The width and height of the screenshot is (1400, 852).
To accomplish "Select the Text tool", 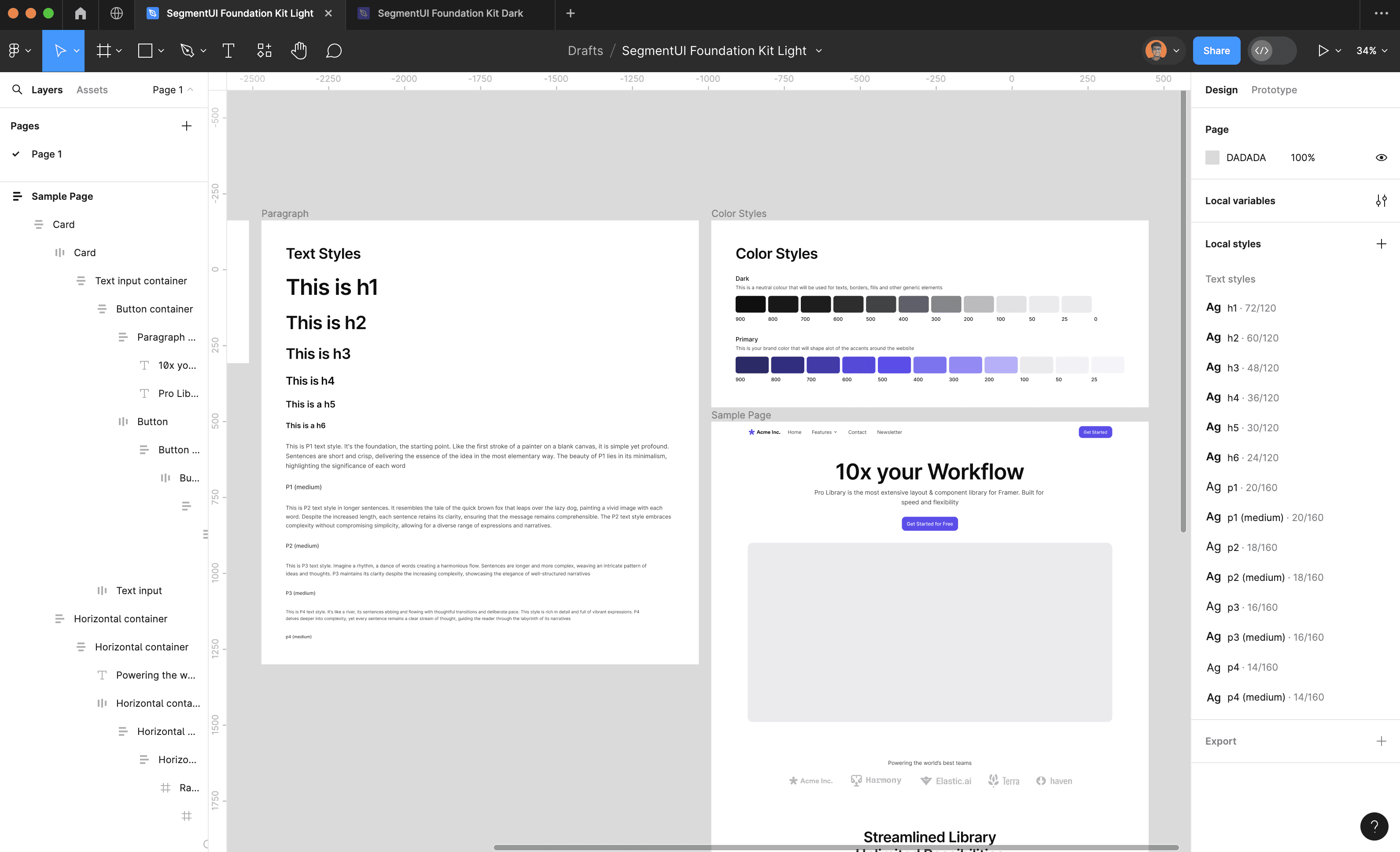I will click(x=228, y=50).
